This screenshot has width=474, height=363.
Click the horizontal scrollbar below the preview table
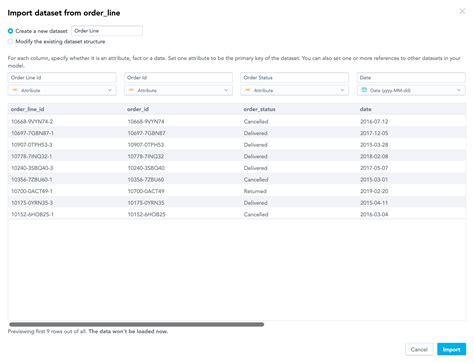tap(137, 324)
